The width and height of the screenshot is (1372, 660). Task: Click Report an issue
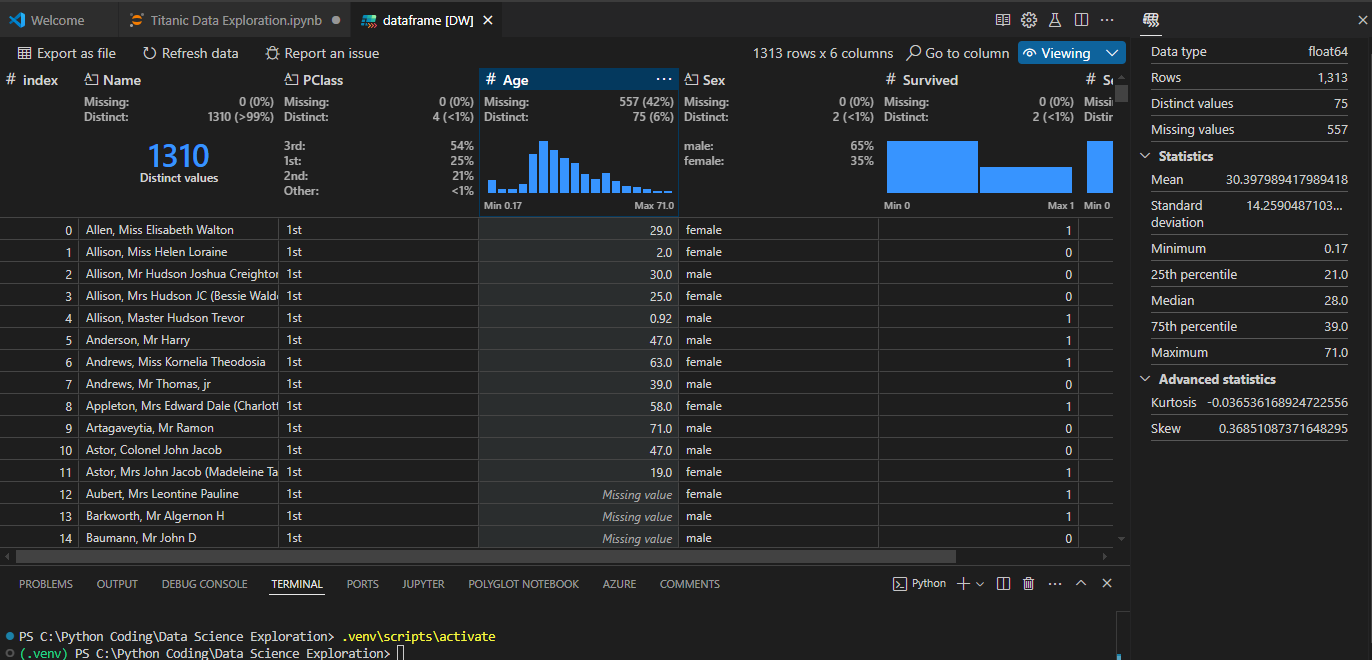(x=322, y=52)
